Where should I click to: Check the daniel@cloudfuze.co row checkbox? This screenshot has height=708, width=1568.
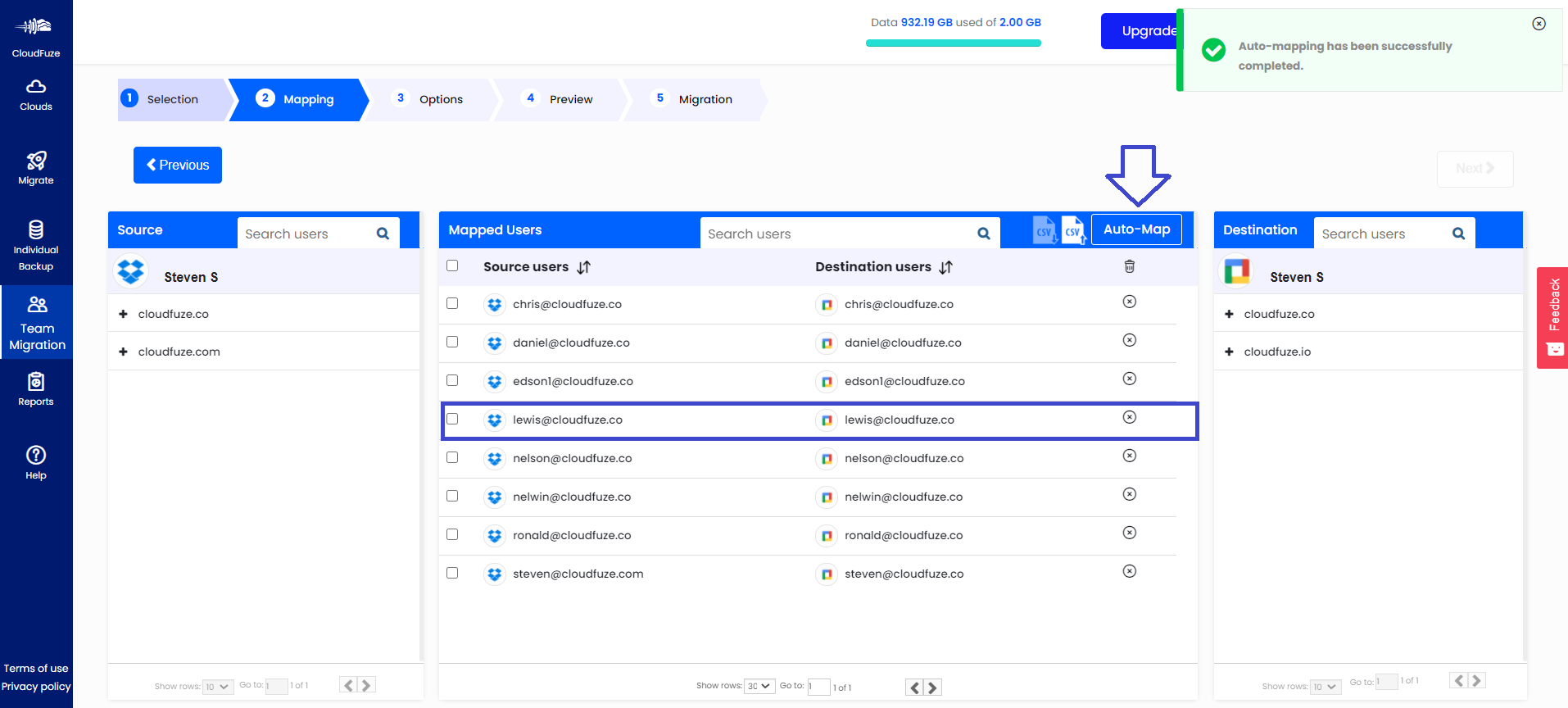(x=452, y=342)
